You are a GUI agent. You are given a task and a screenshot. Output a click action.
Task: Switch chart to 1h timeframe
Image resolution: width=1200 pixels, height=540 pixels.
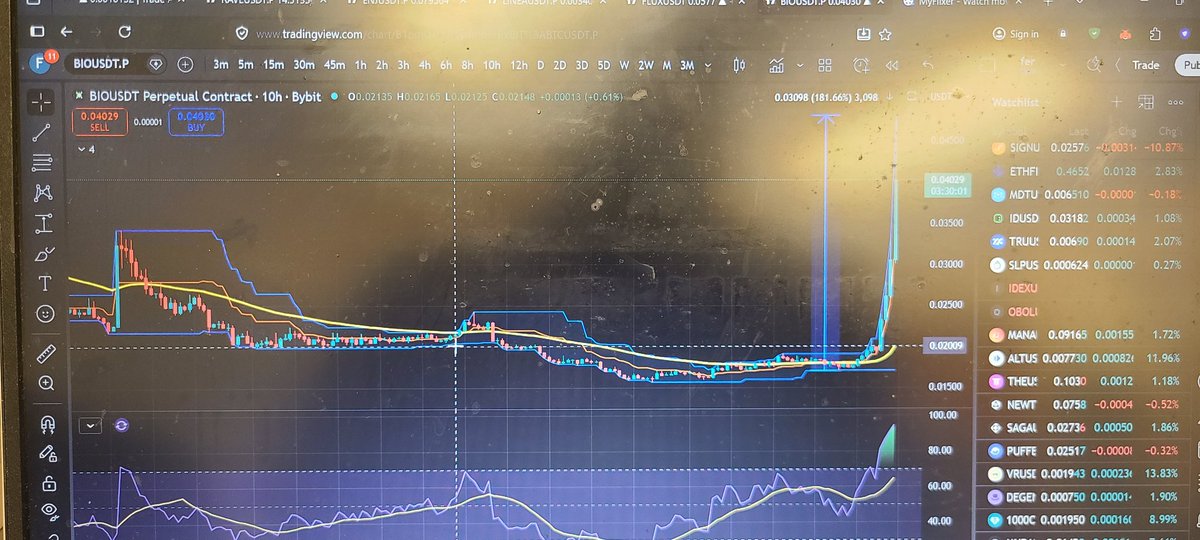(361, 65)
